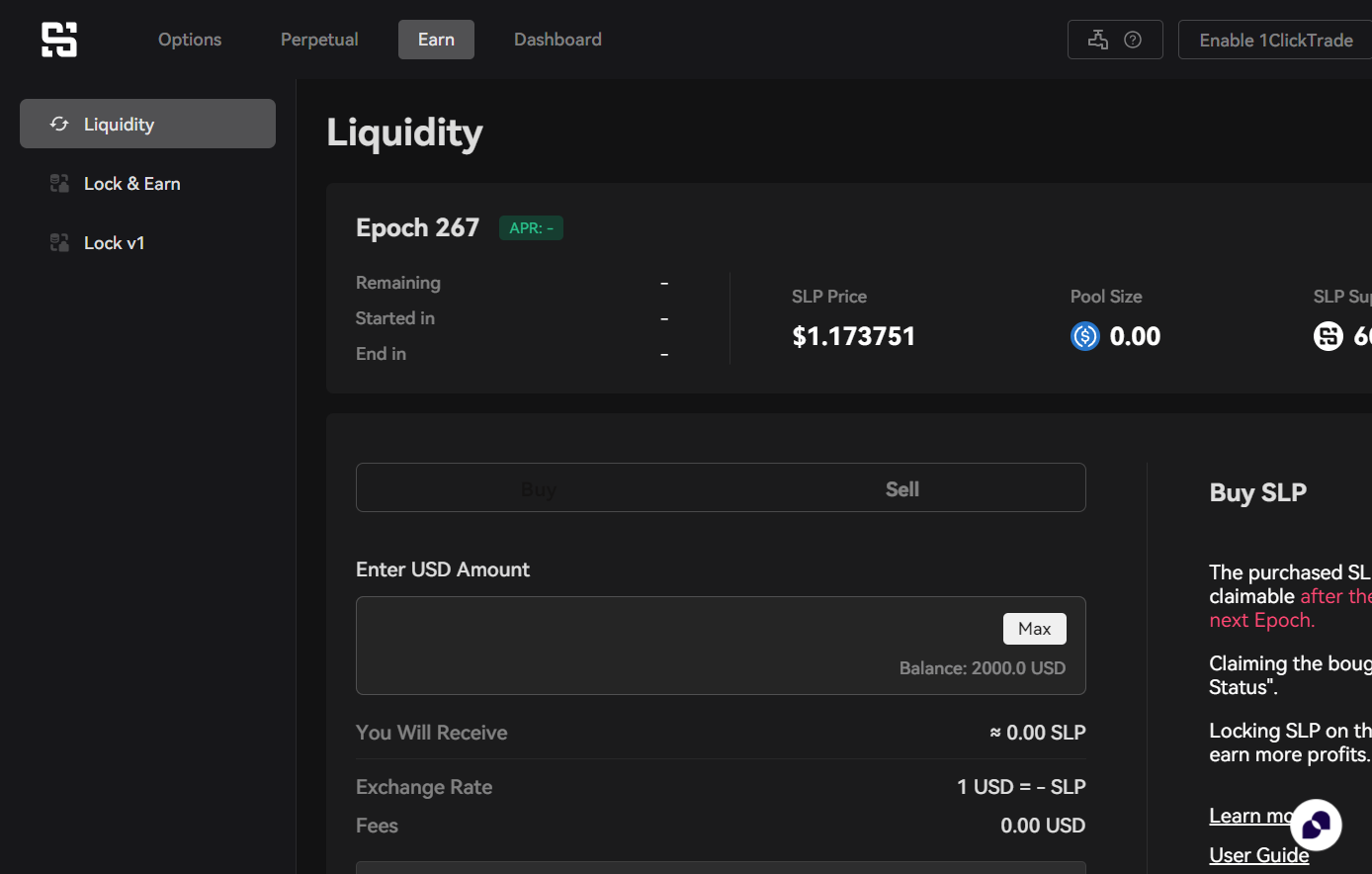Open the floating chat support widget
The image size is (1372, 874).
[x=1316, y=825]
